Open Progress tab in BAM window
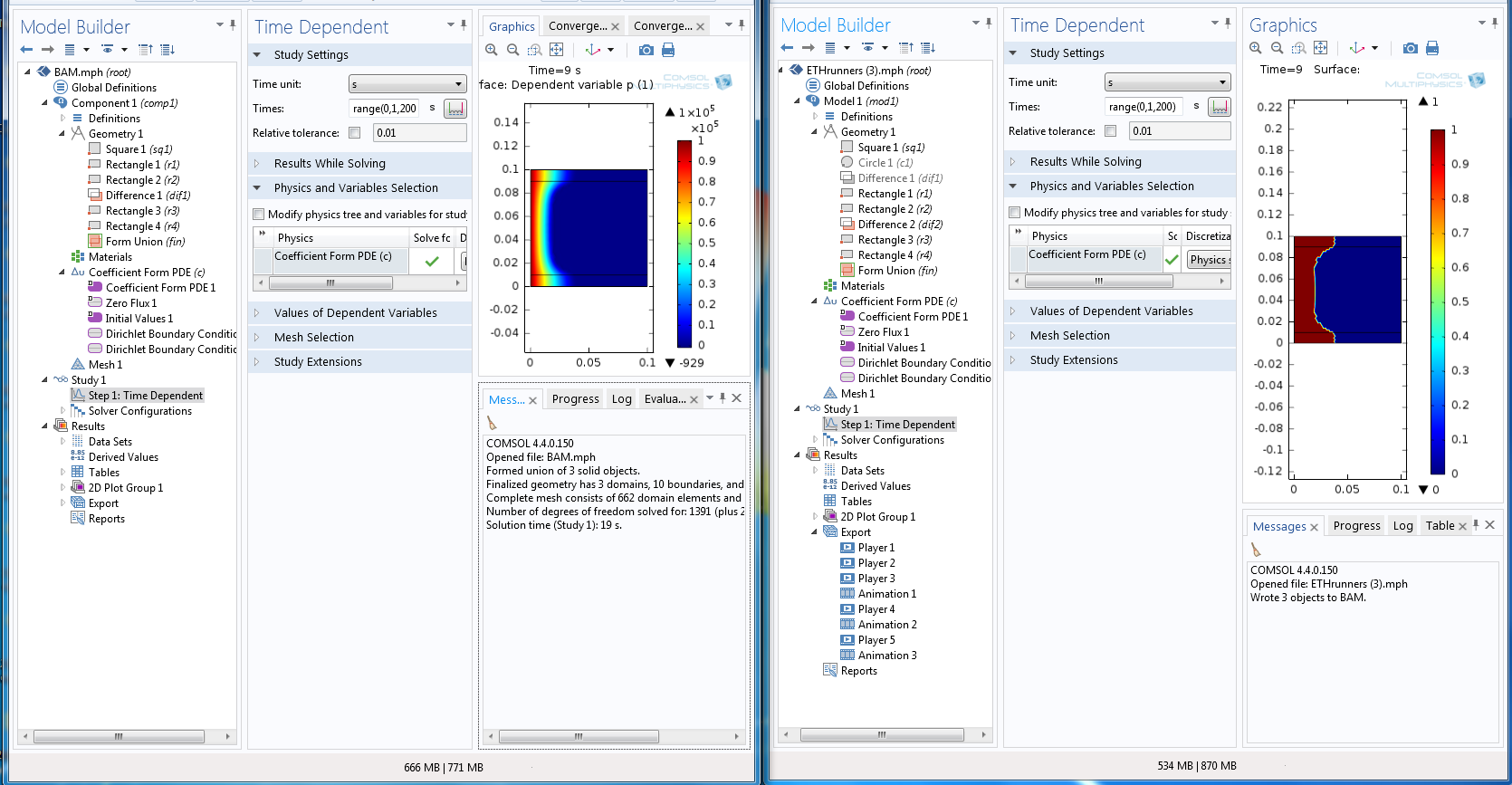Viewport: 1512px width, 785px height. pos(576,399)
